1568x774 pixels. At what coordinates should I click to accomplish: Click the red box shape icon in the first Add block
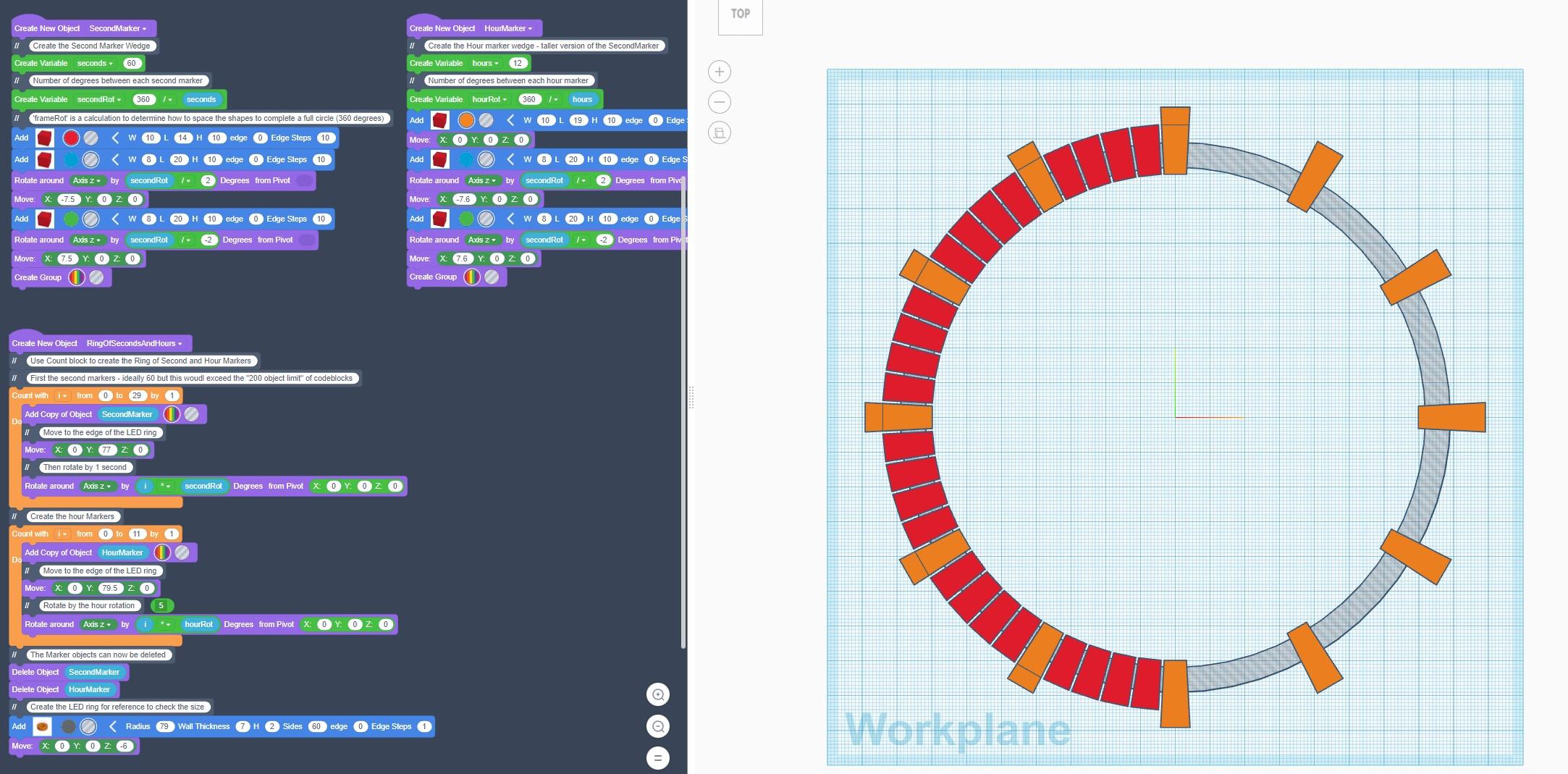click(x=45, y=138)
